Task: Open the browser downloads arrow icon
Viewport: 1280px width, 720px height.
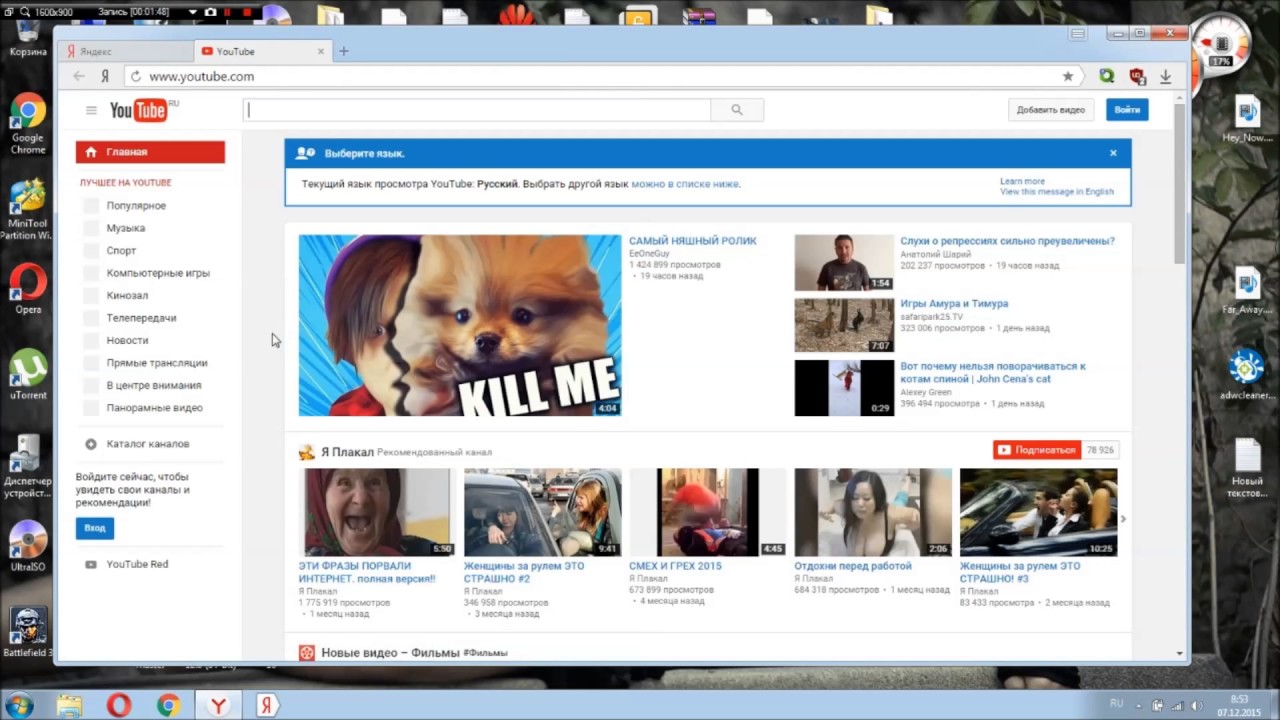Action: 1166,76
